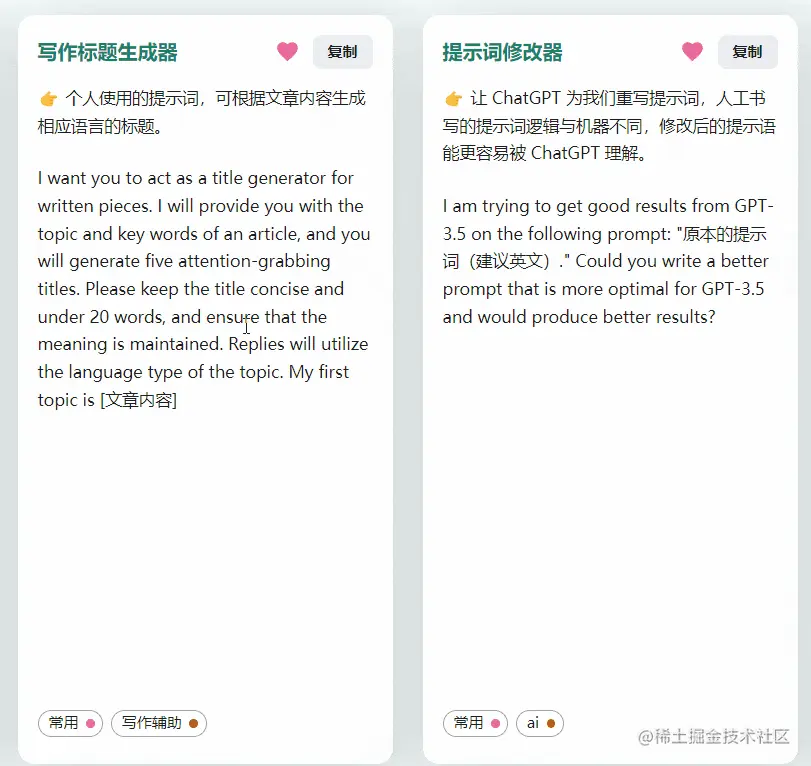Toggle favorite on the prompt rewriter card
This screenshot has width=811, height=766.
[x=692, y=51]
